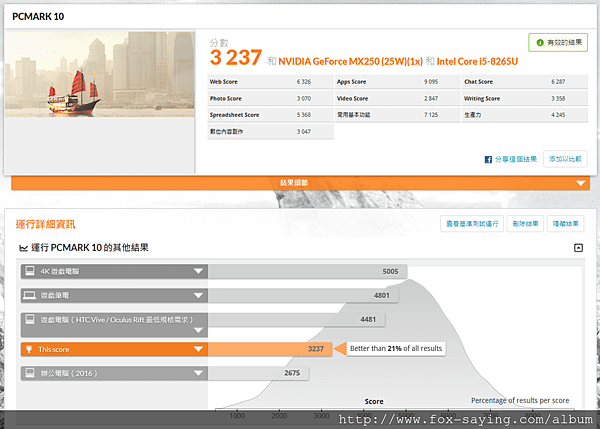This screenshot has height=429, width=600.
Task: Click the valid result green button
Action: tap(558, 42)
